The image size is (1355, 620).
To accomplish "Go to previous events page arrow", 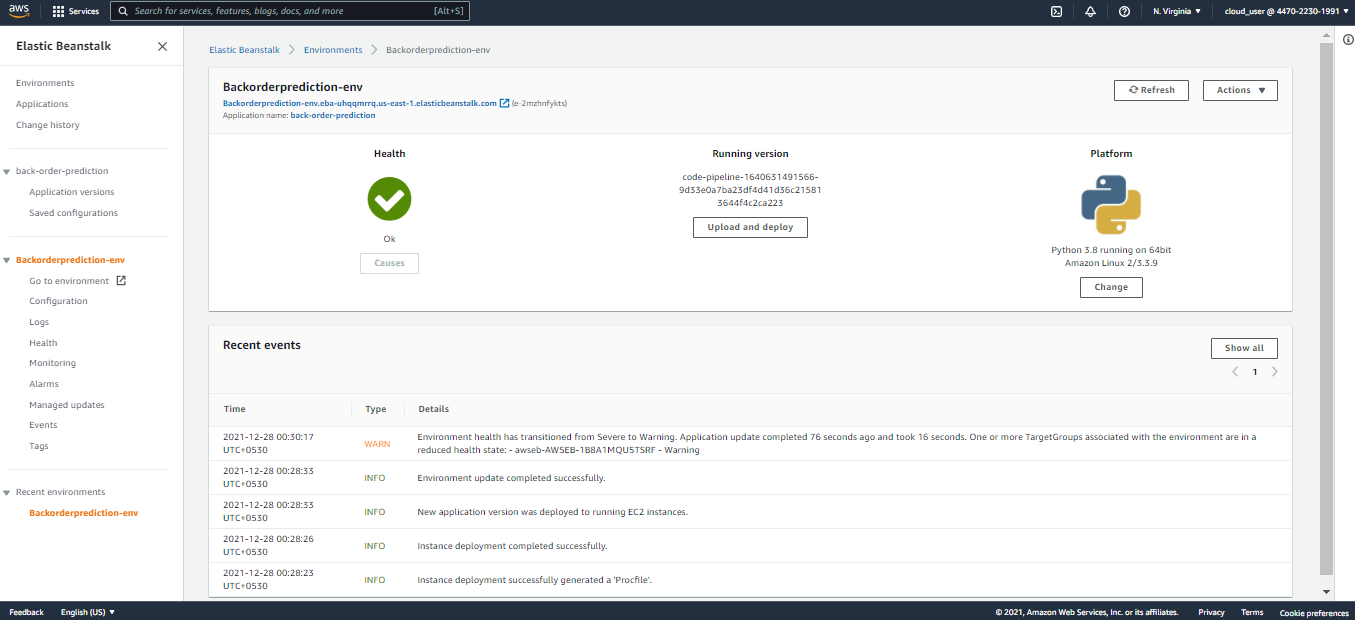I will point(1235,372).
